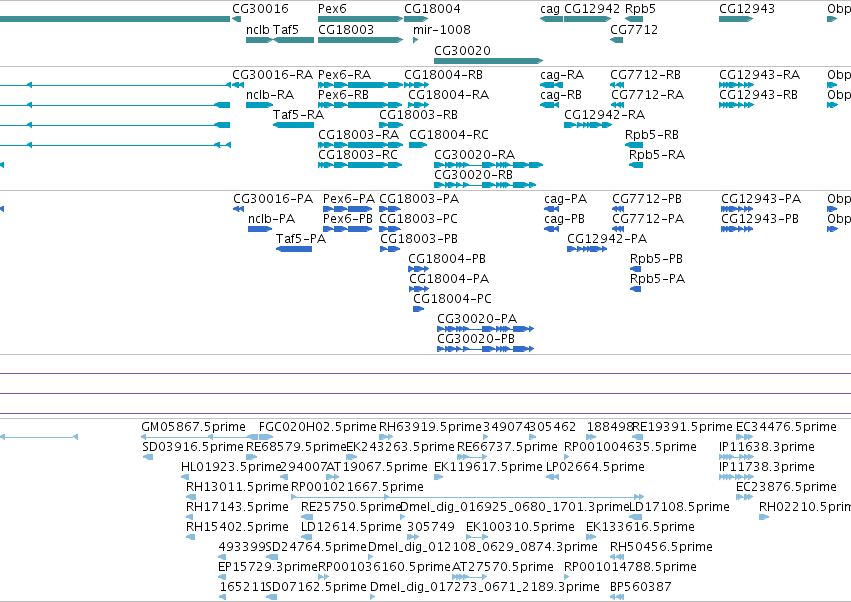The width and height of the screenshot is (851, 602).
Task: Select the Rpb5-PB protein feature
Action: coord(636,269)
